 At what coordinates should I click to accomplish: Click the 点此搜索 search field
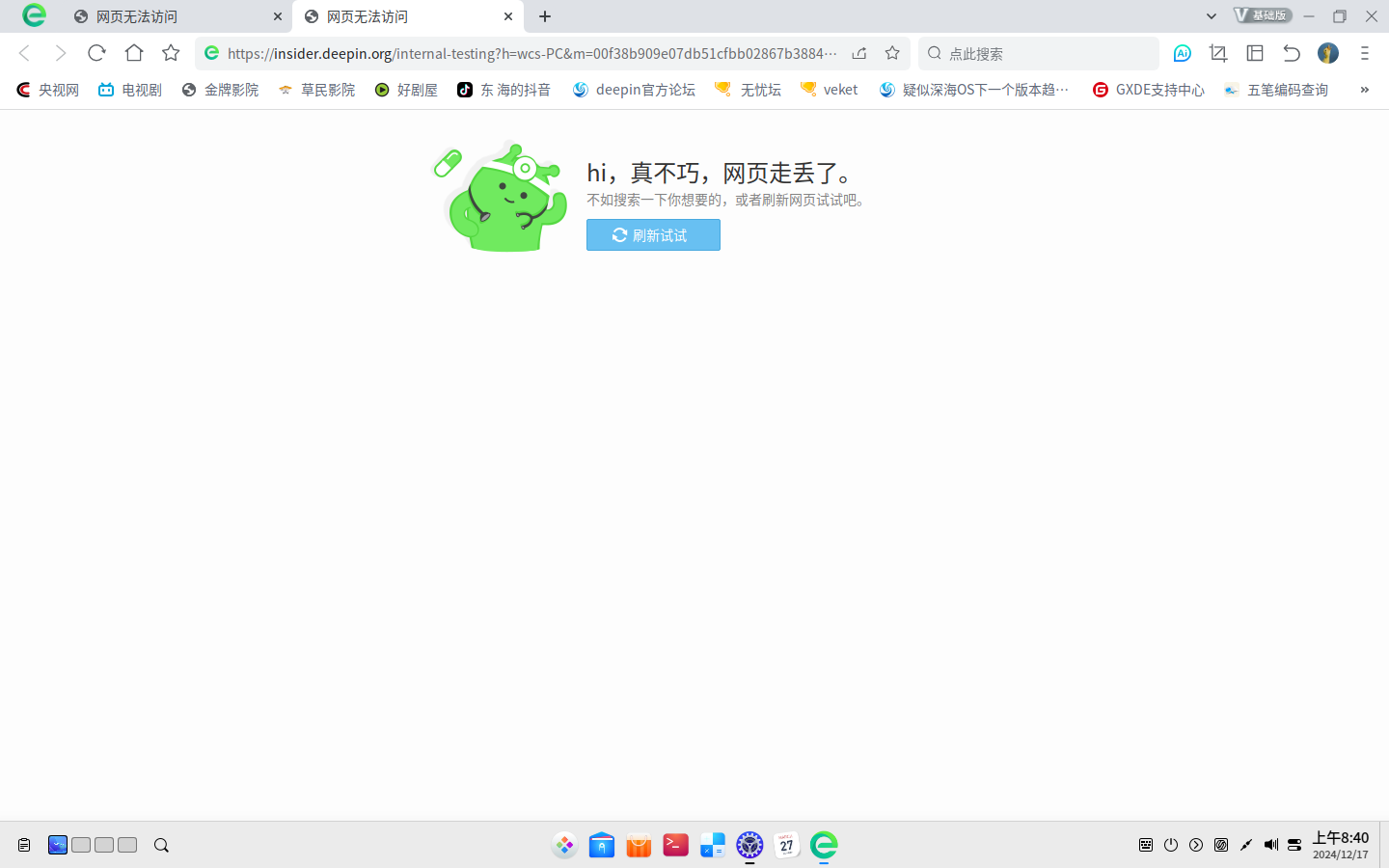coord(1039,53)
